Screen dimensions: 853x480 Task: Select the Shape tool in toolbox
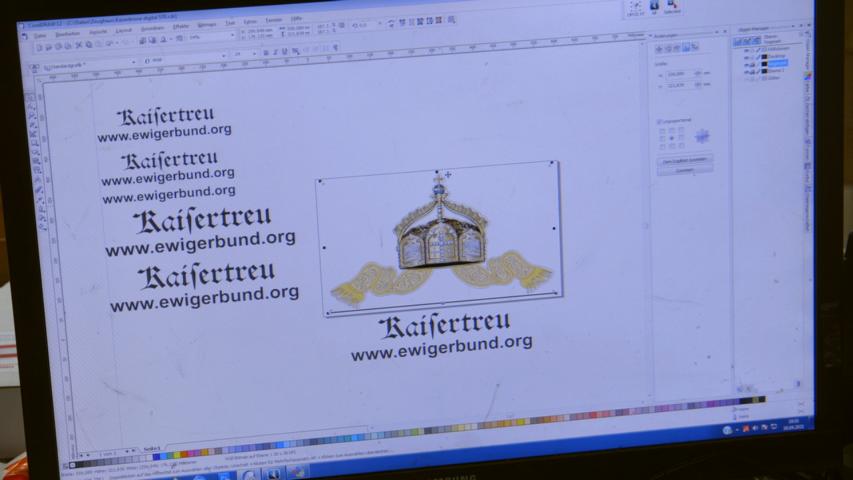(x=32, y=107)
